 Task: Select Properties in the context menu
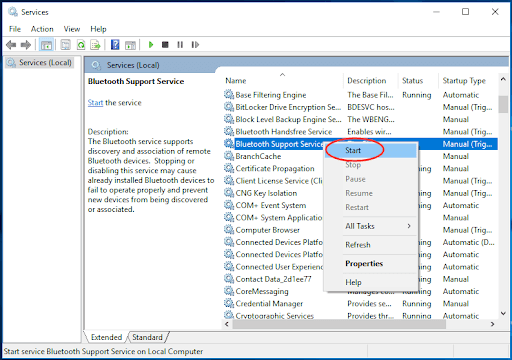(364, 263)
